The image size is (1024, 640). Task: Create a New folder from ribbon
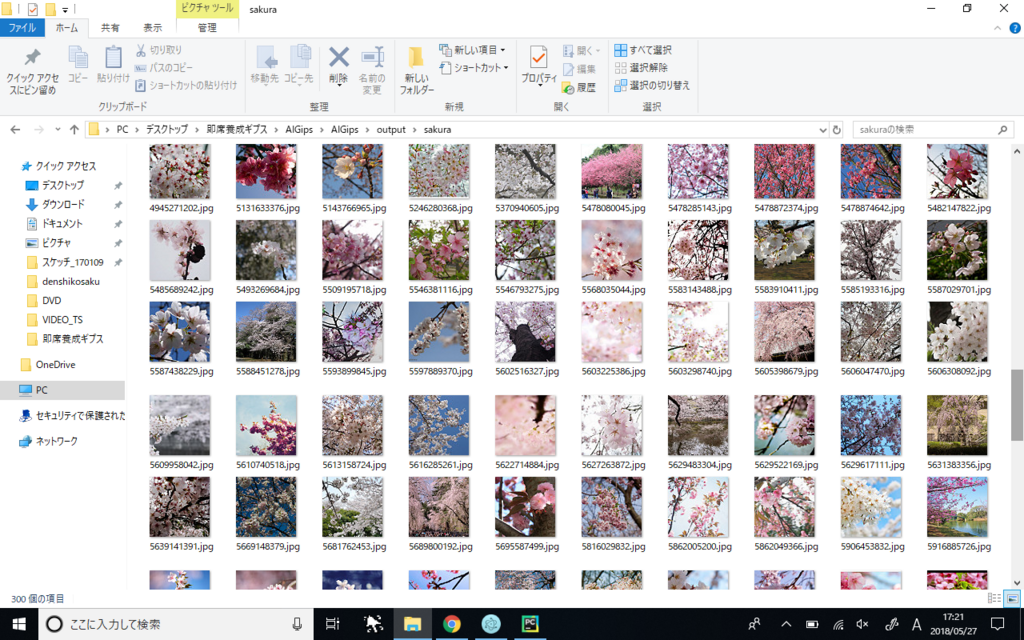click(417, 71)
